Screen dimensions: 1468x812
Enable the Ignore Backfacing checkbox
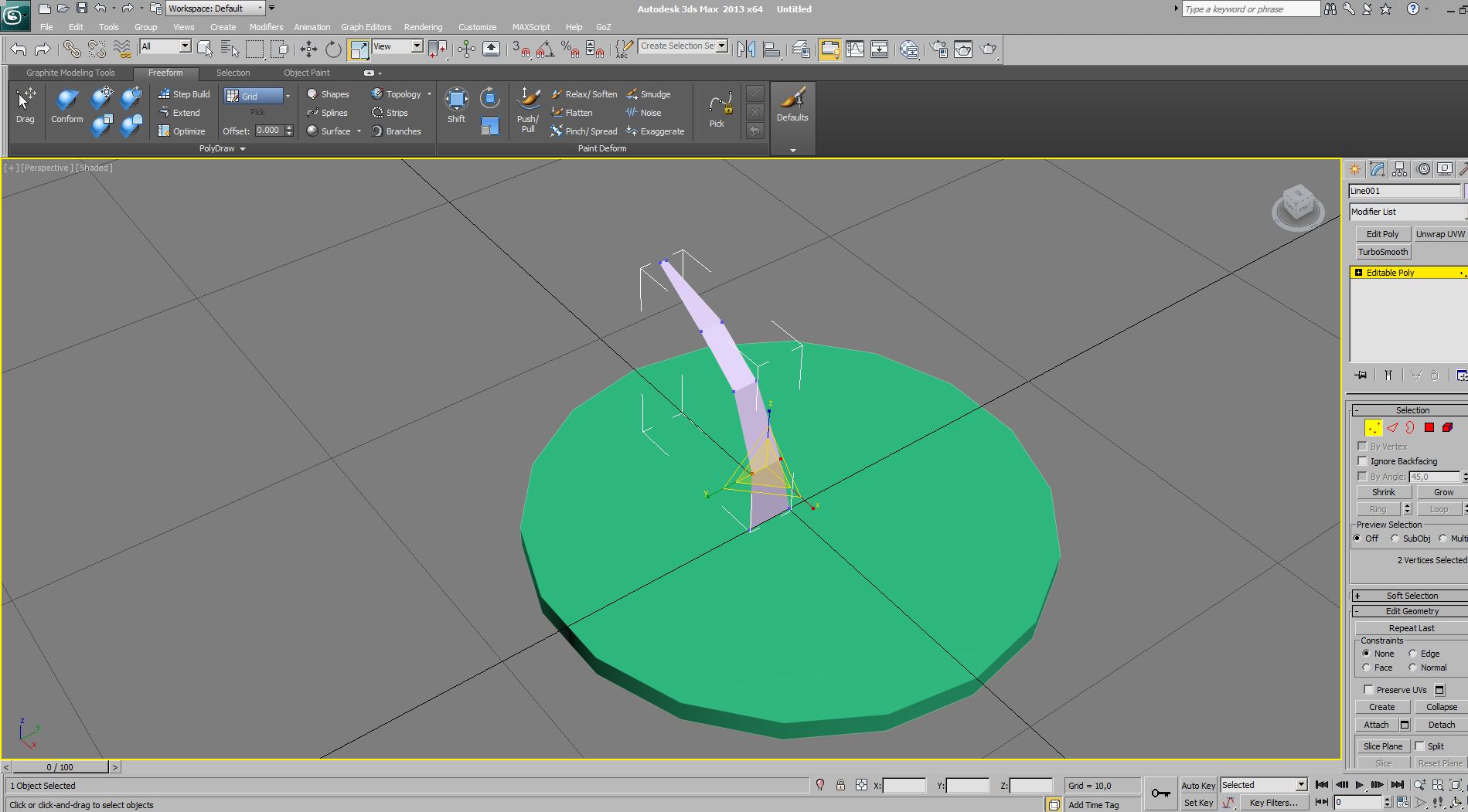pyautogui.click(x=1363, y=461)
